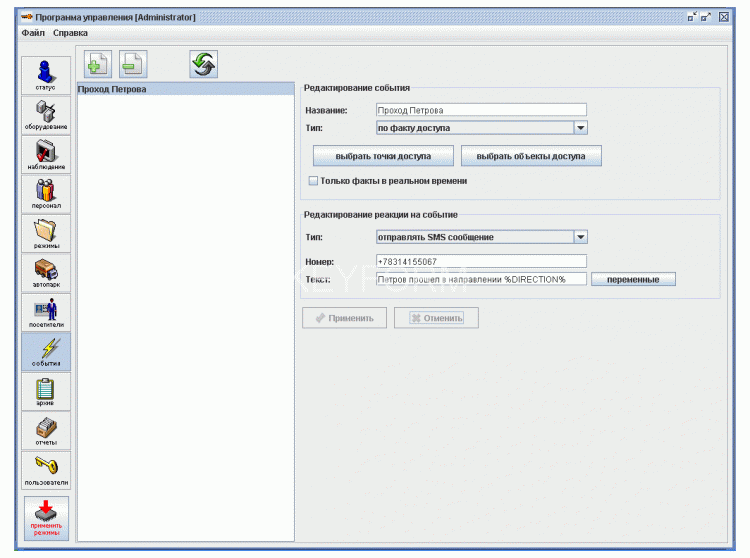The width and height of the screenshot is (750, 558).
Task: Open the Справка menu
Action: (70, 33)
